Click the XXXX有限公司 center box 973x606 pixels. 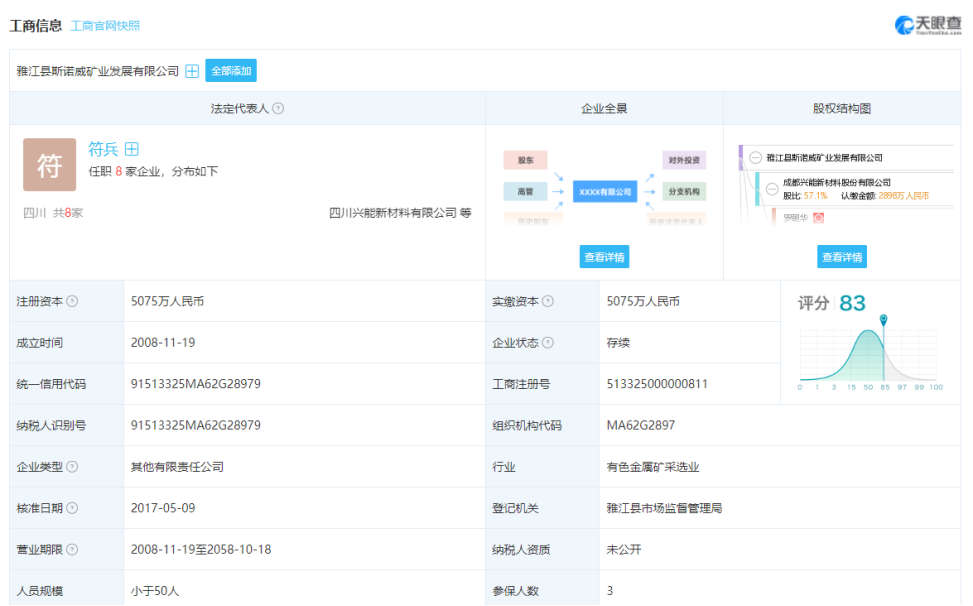(605, 192)
